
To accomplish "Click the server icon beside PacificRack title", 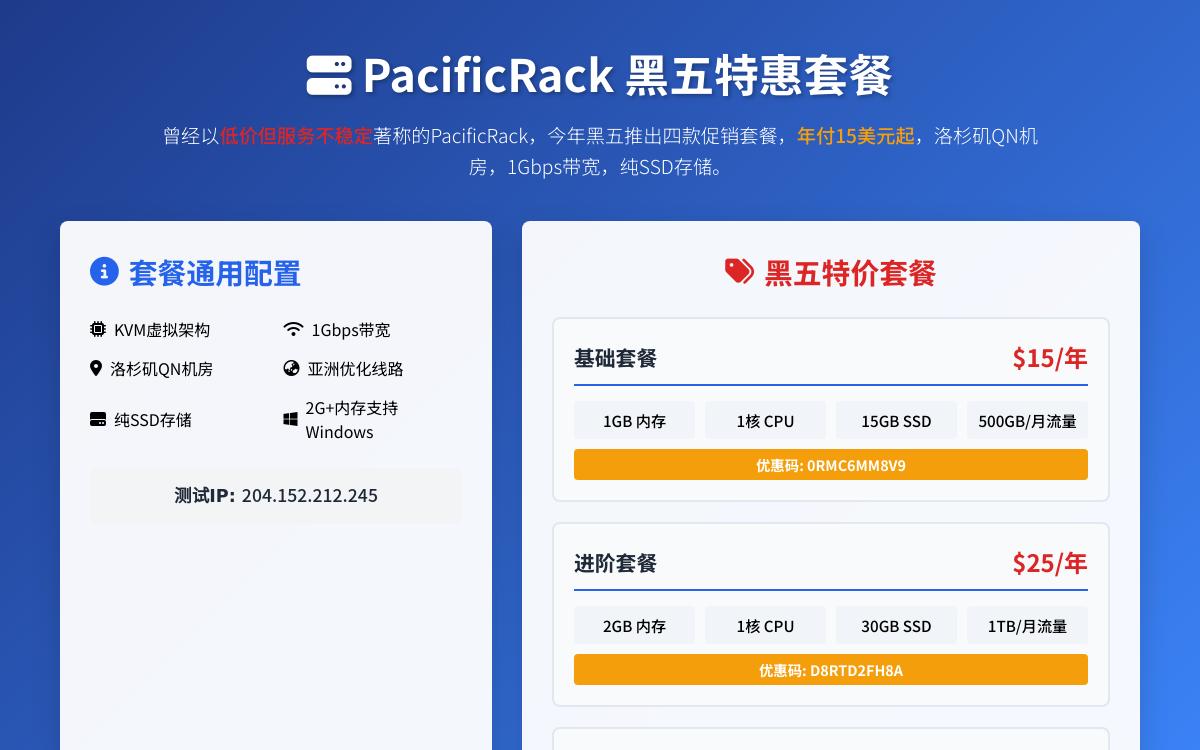I will pyautogui.click(x=330, y=74).
